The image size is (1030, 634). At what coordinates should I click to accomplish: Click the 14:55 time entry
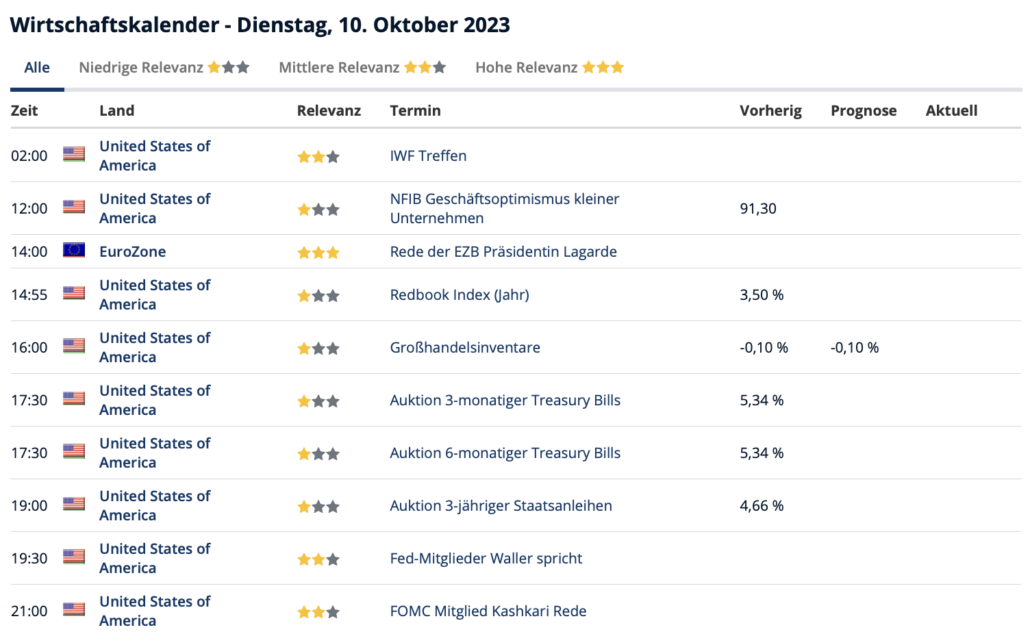click(x=29, y=295)
